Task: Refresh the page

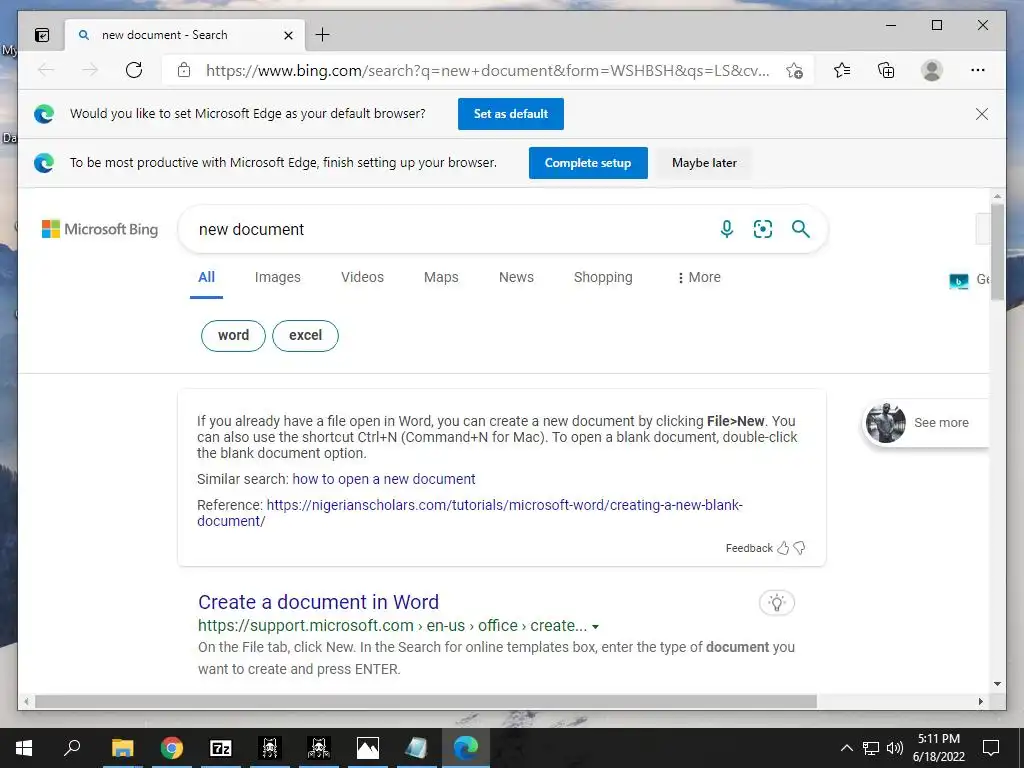Action: [134, 70]
